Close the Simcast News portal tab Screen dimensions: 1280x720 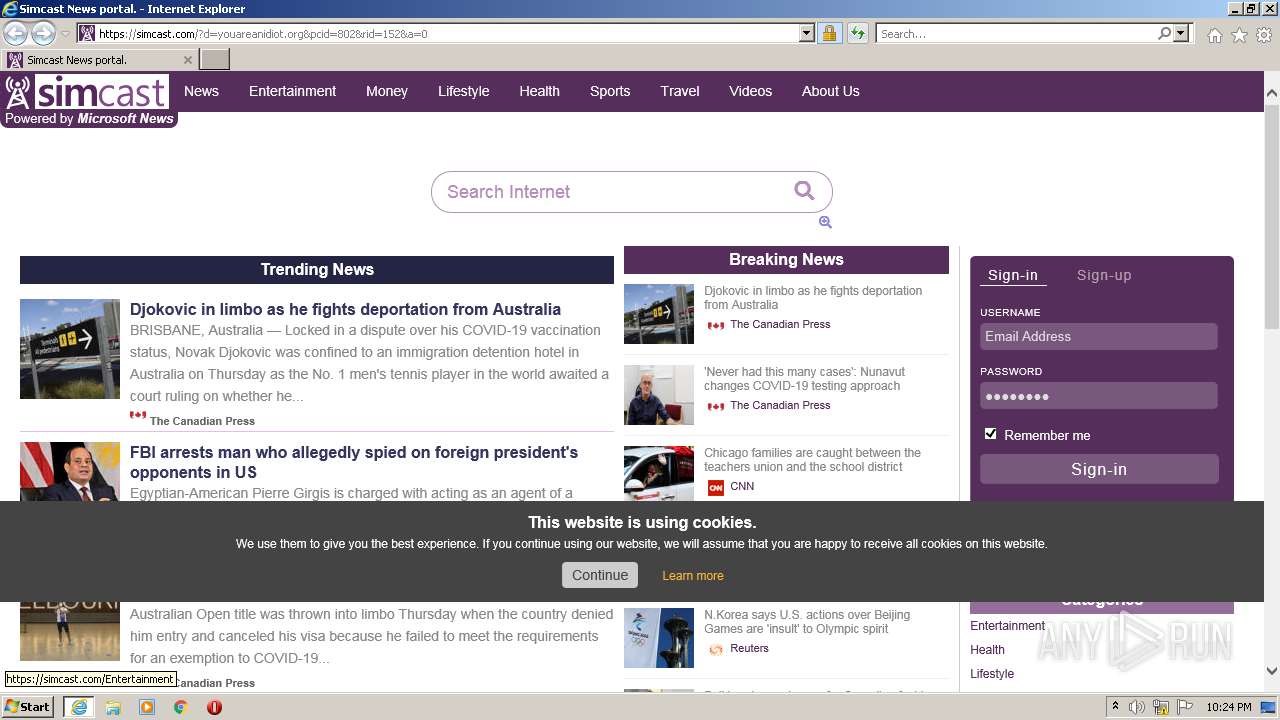(x=188, y=60)
